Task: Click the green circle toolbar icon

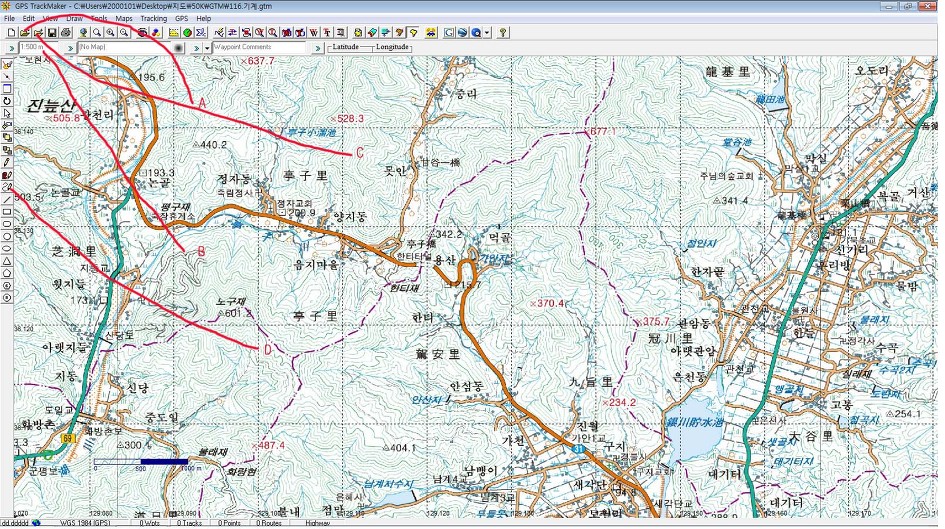Action: click(187, 33)
